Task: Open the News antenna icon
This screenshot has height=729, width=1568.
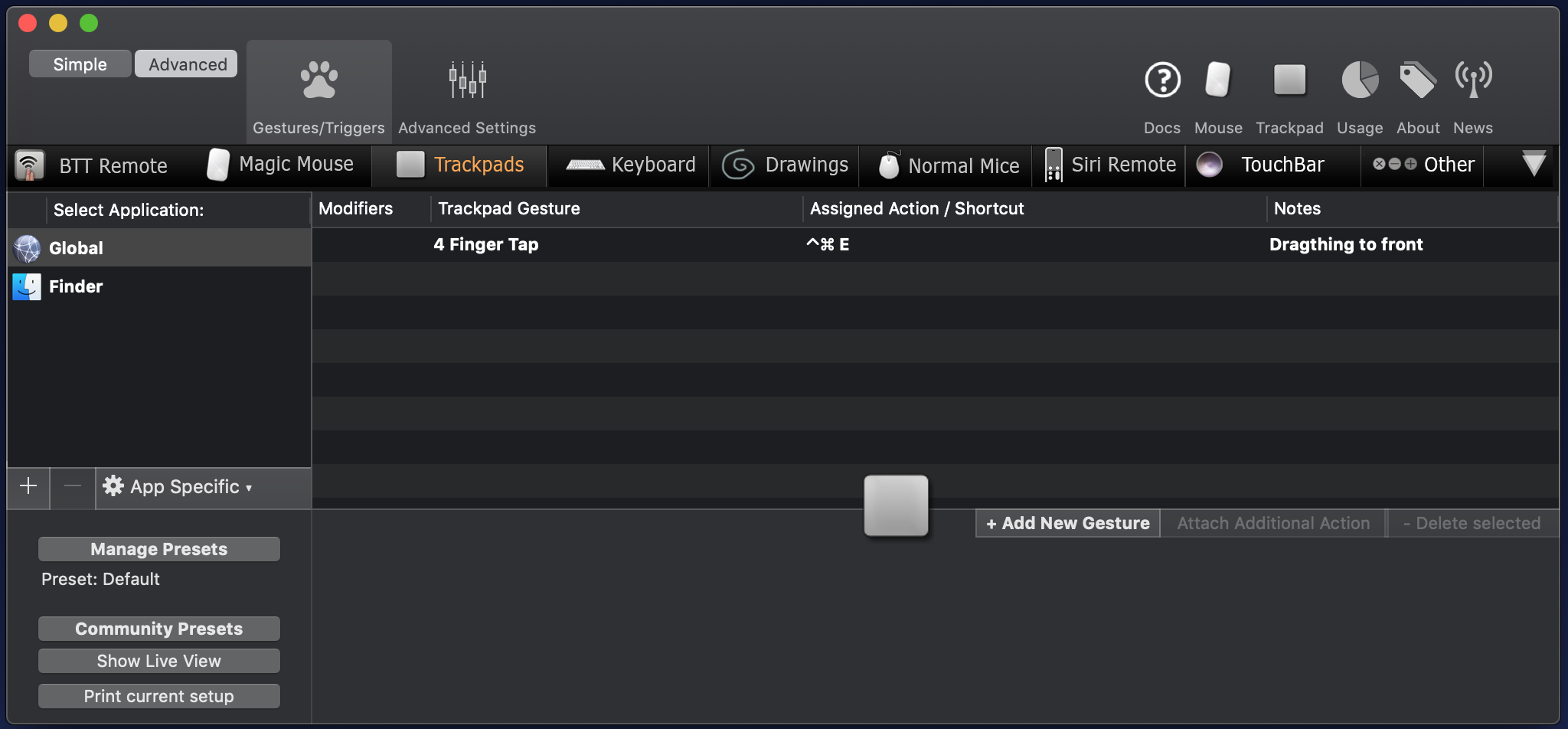Action: 1473,80
